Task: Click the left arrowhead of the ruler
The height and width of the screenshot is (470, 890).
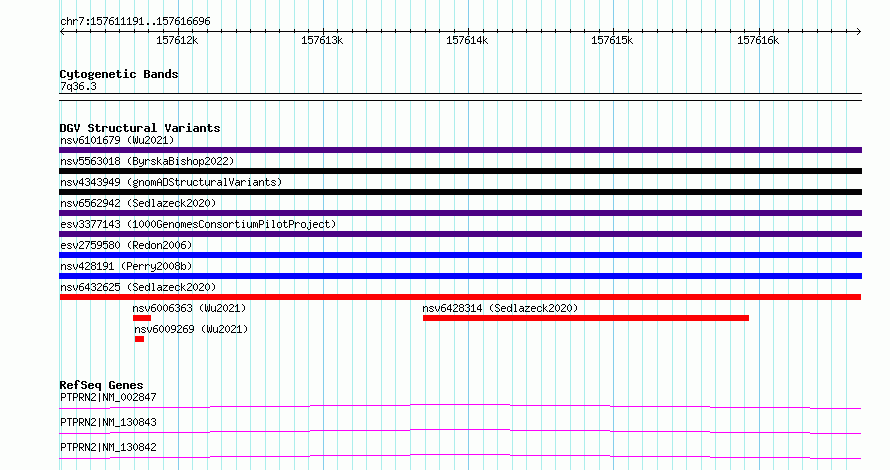Action: pyautogui.click(x=62, y=32)
